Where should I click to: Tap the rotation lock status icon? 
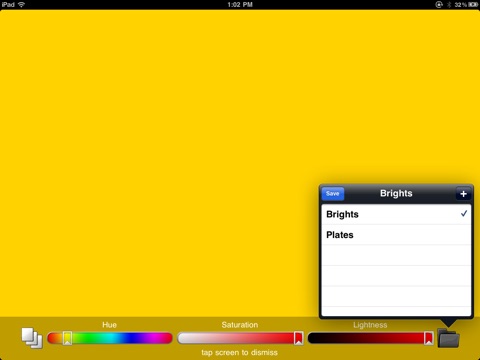[x=439, y=4]
